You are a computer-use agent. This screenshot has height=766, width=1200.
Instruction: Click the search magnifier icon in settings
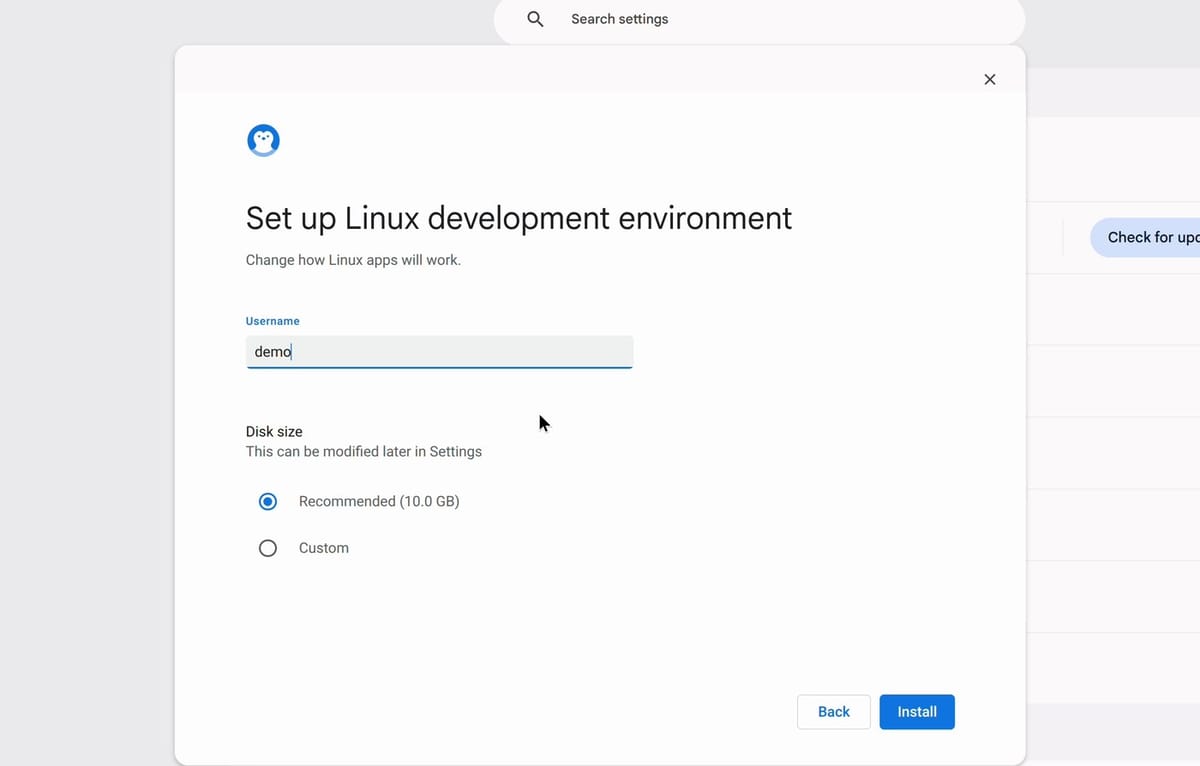(x=535, y=19)
